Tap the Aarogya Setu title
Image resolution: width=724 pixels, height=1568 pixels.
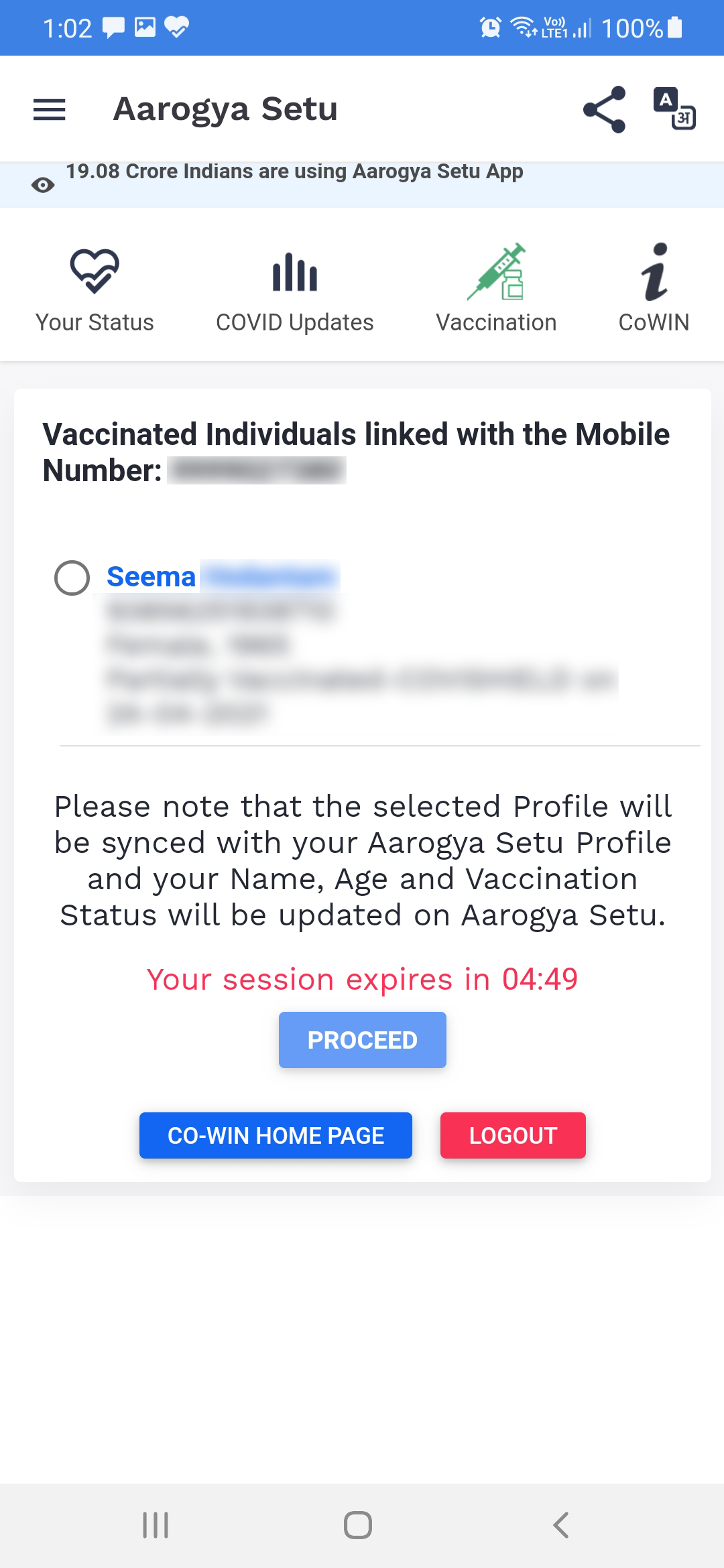point(225,109)
